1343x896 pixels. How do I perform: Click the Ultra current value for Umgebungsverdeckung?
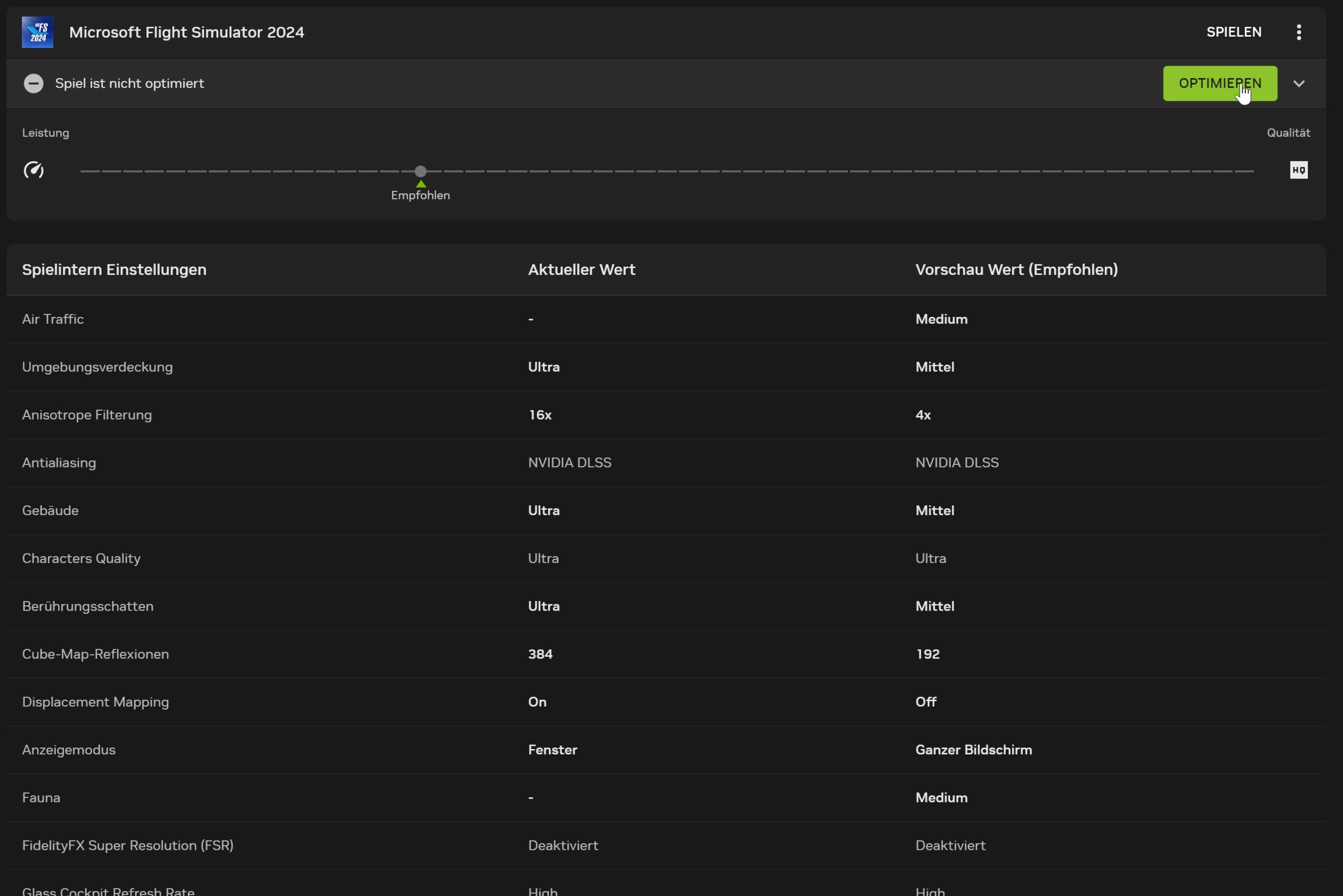(543, 367)
